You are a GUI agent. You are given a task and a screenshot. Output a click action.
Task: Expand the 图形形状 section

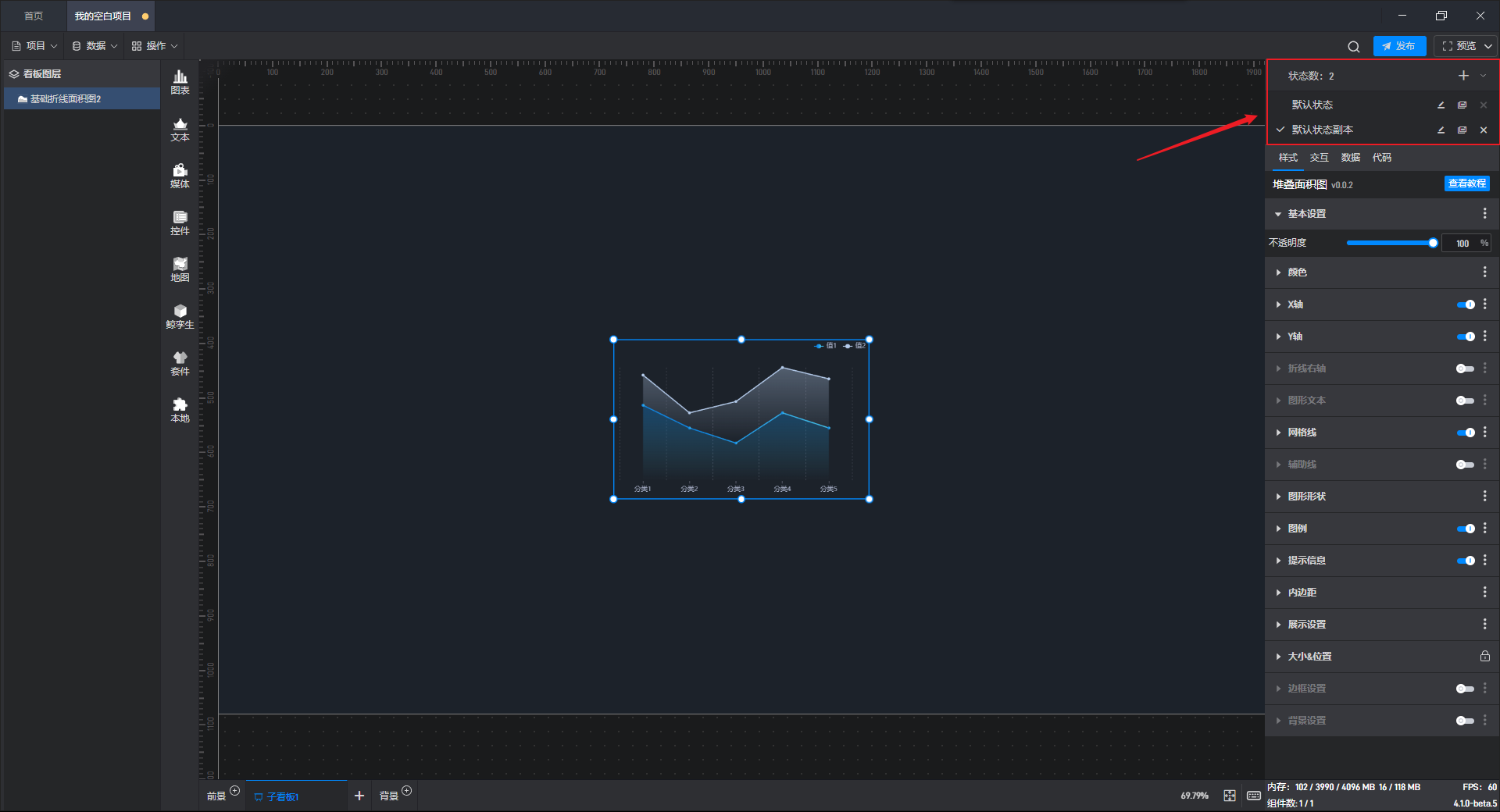(x=1278, y=497)
